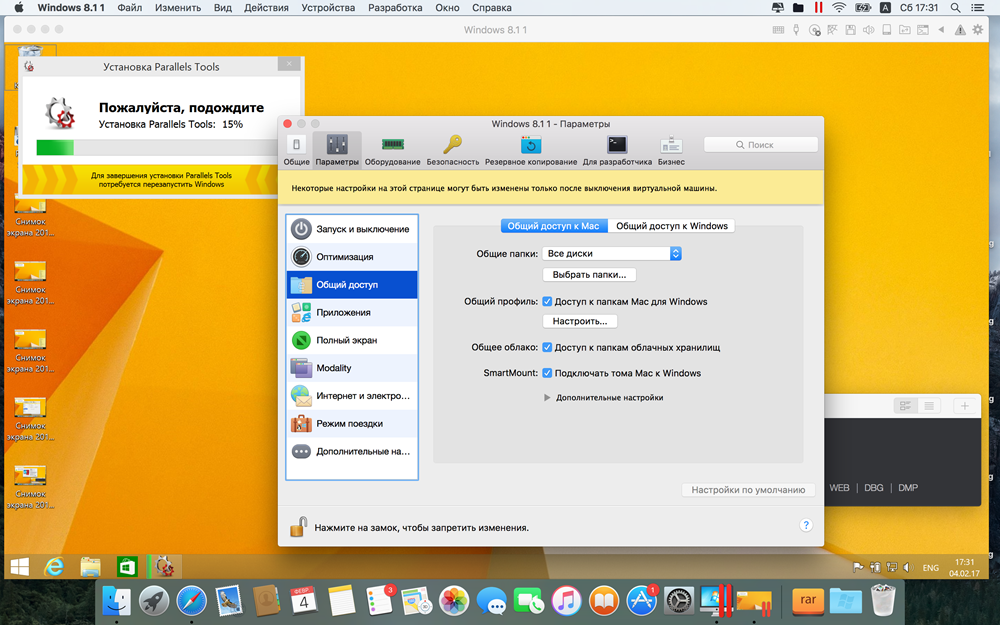
Task: Click the warning triangle in VM title bar
Action: coord(960,30)
